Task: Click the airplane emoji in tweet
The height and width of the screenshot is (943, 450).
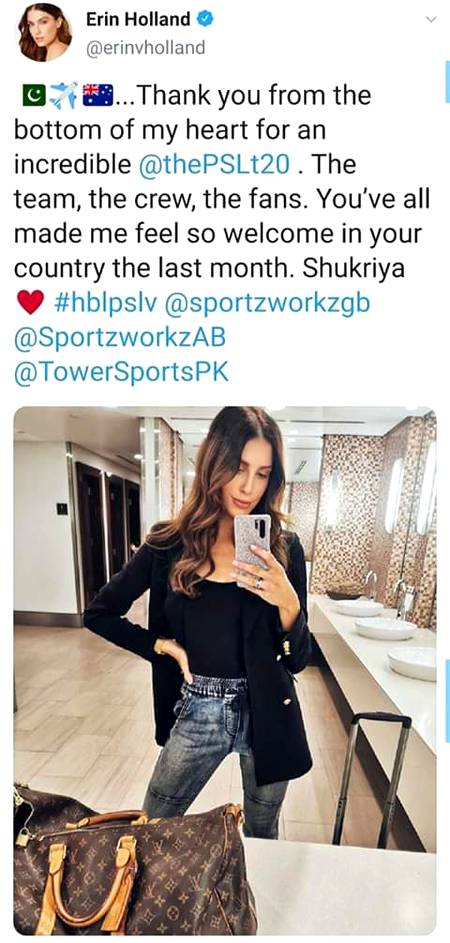Action: click(63, 95)
